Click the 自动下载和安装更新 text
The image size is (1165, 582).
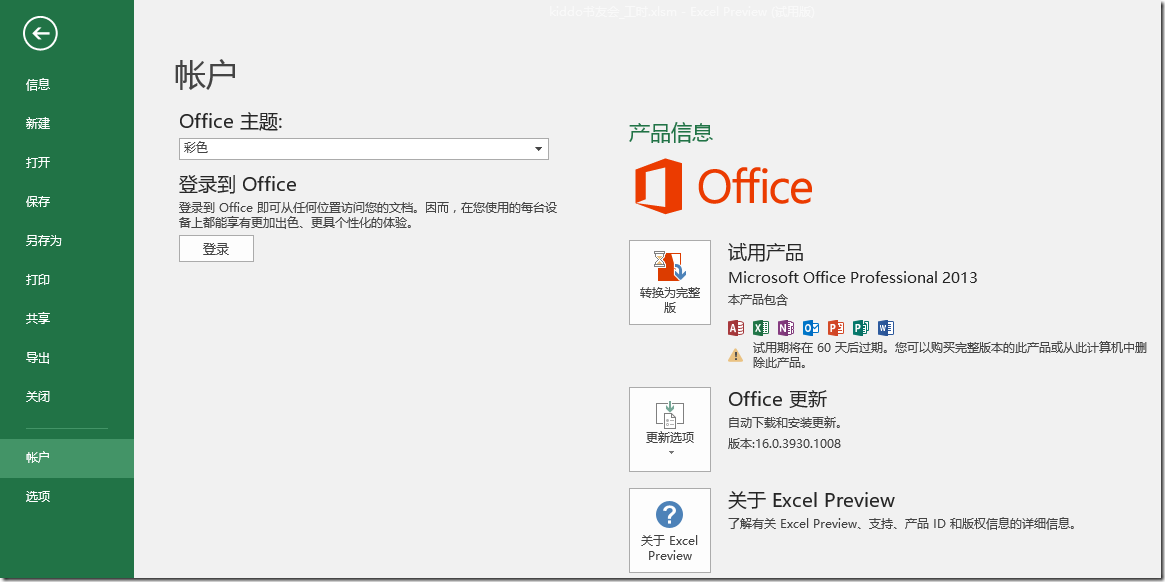pos(785,423)
